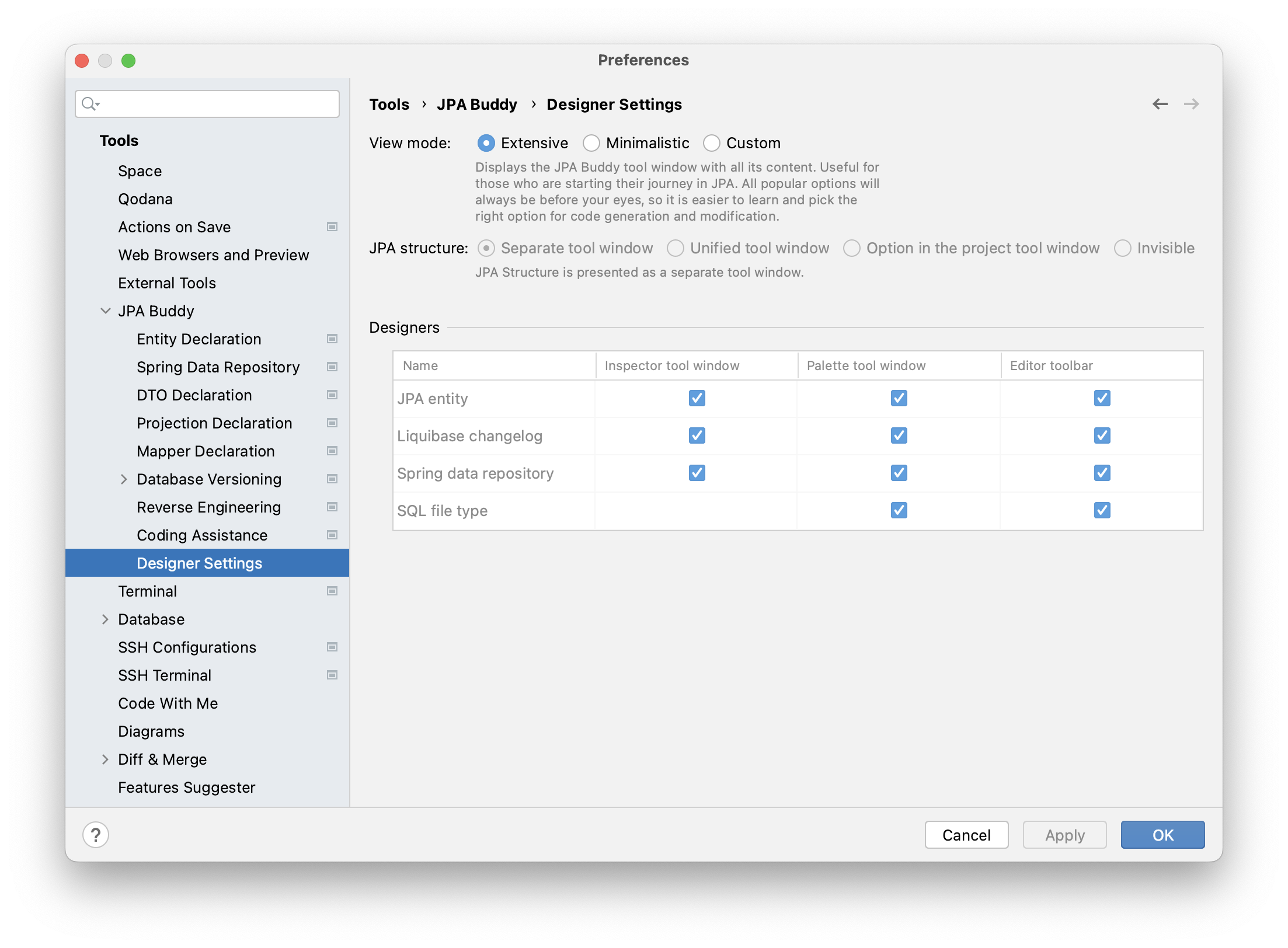Expand the Diff & Merge section

click(x=106, y=759)
